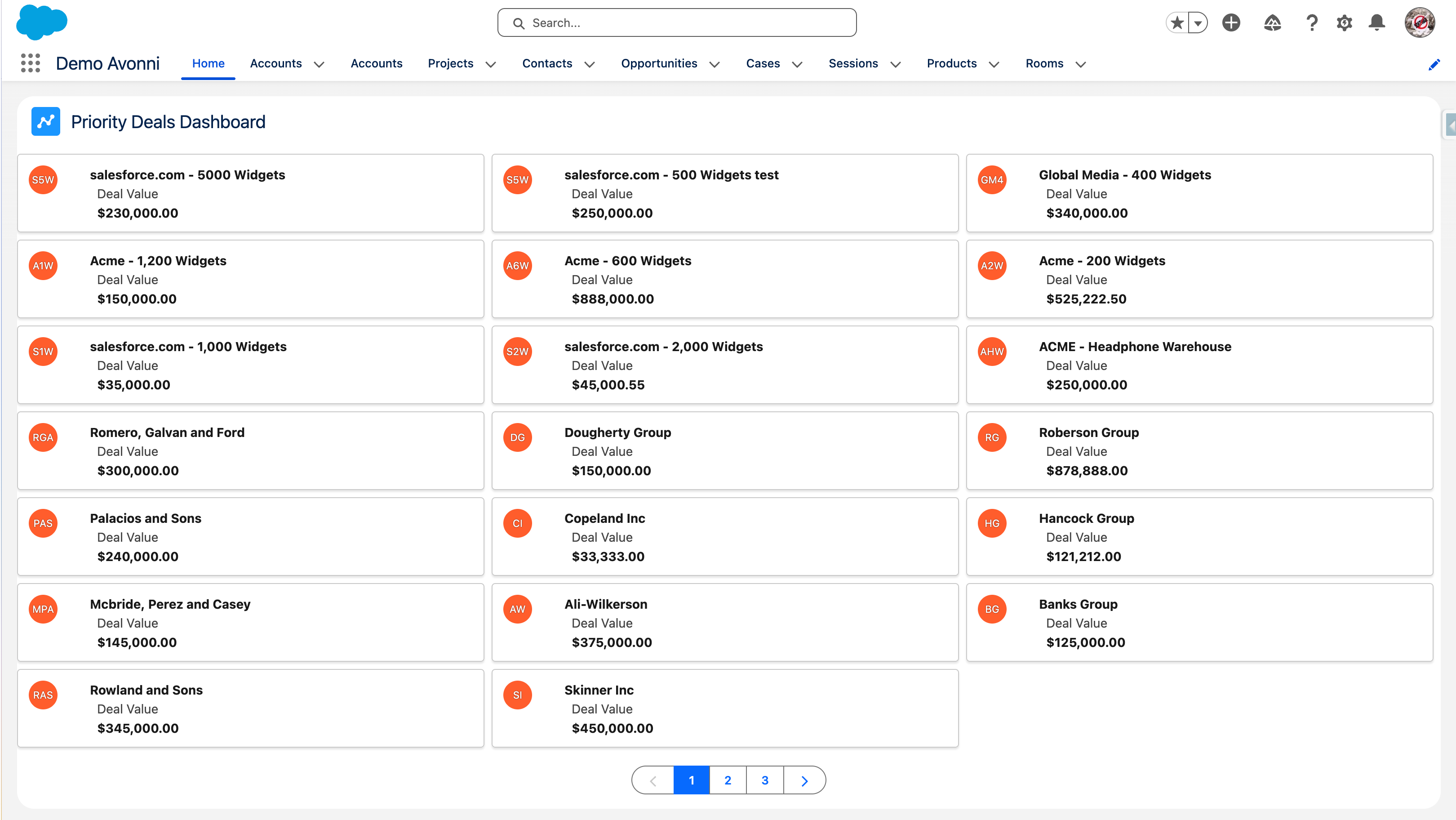The width and height of the screenshot is (1456, 820).
Task: Open the Notifications bell icon
Action: (1377, 22)
